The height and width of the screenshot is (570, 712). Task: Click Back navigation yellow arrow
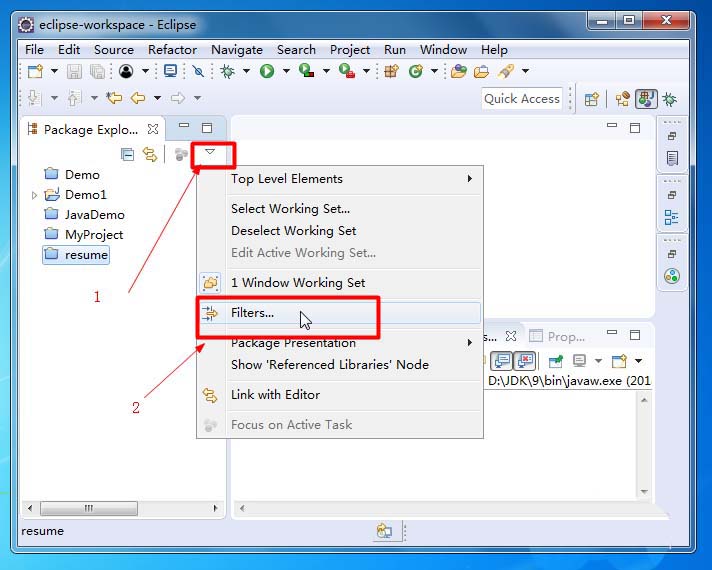(x=138, y=98)
